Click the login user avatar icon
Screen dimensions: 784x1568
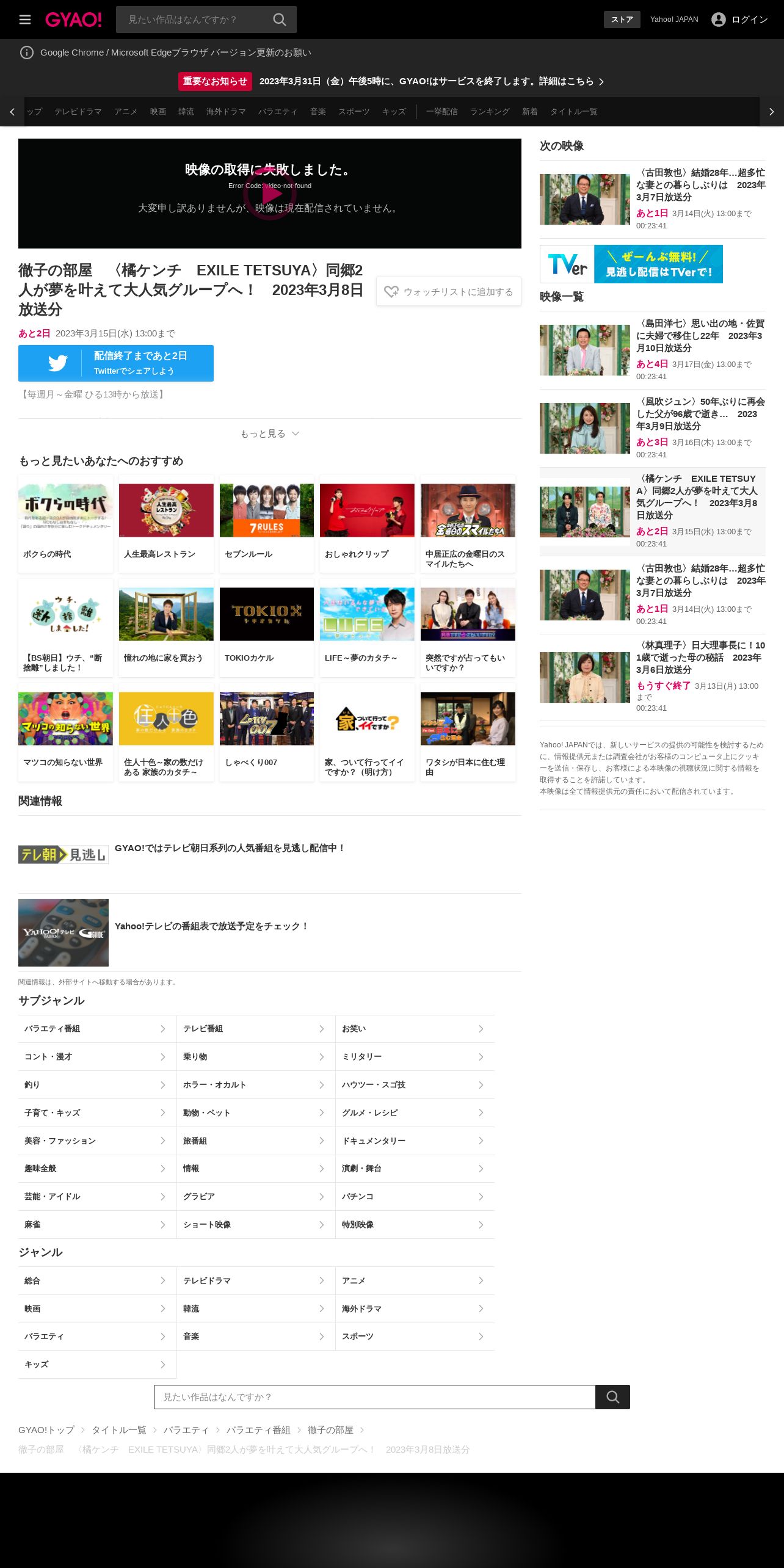pos(719,20)
